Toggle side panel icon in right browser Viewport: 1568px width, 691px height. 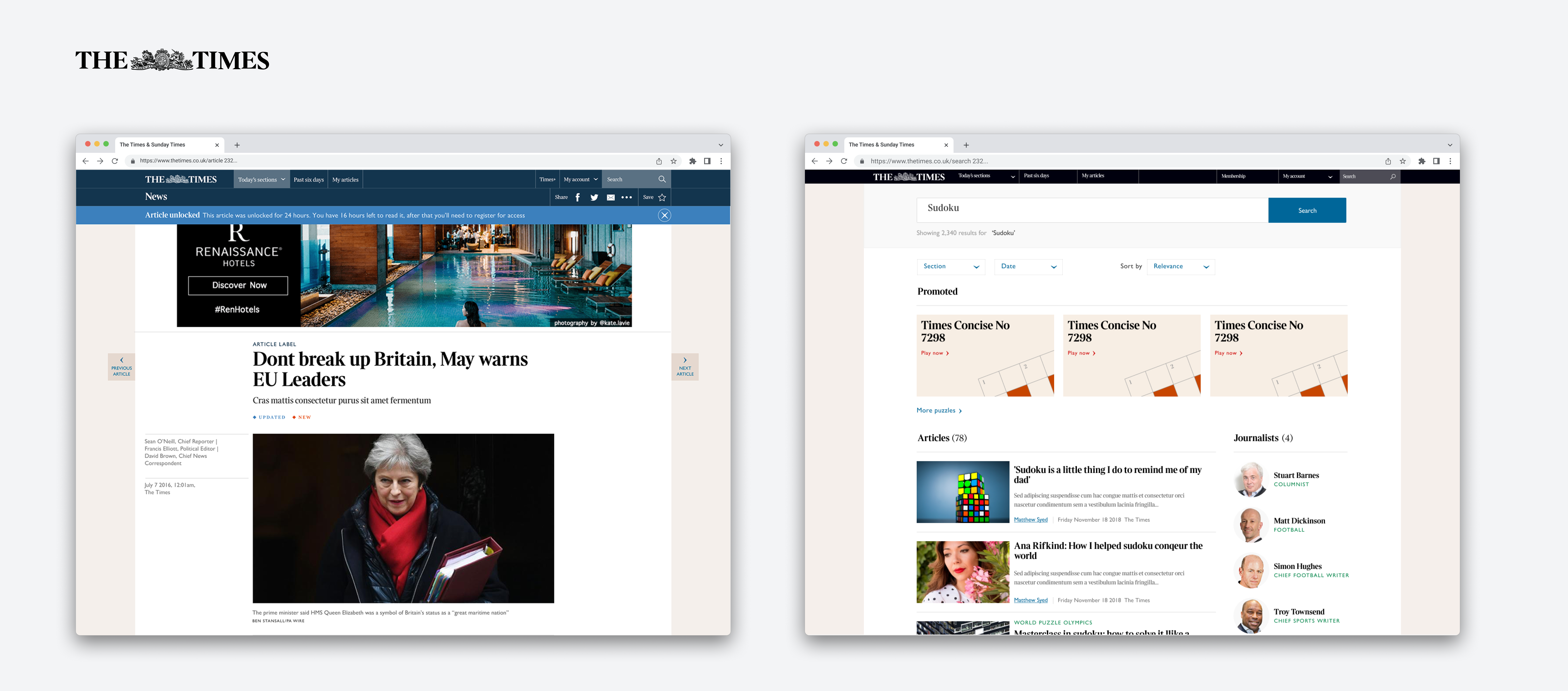[x=1436, y=161]
